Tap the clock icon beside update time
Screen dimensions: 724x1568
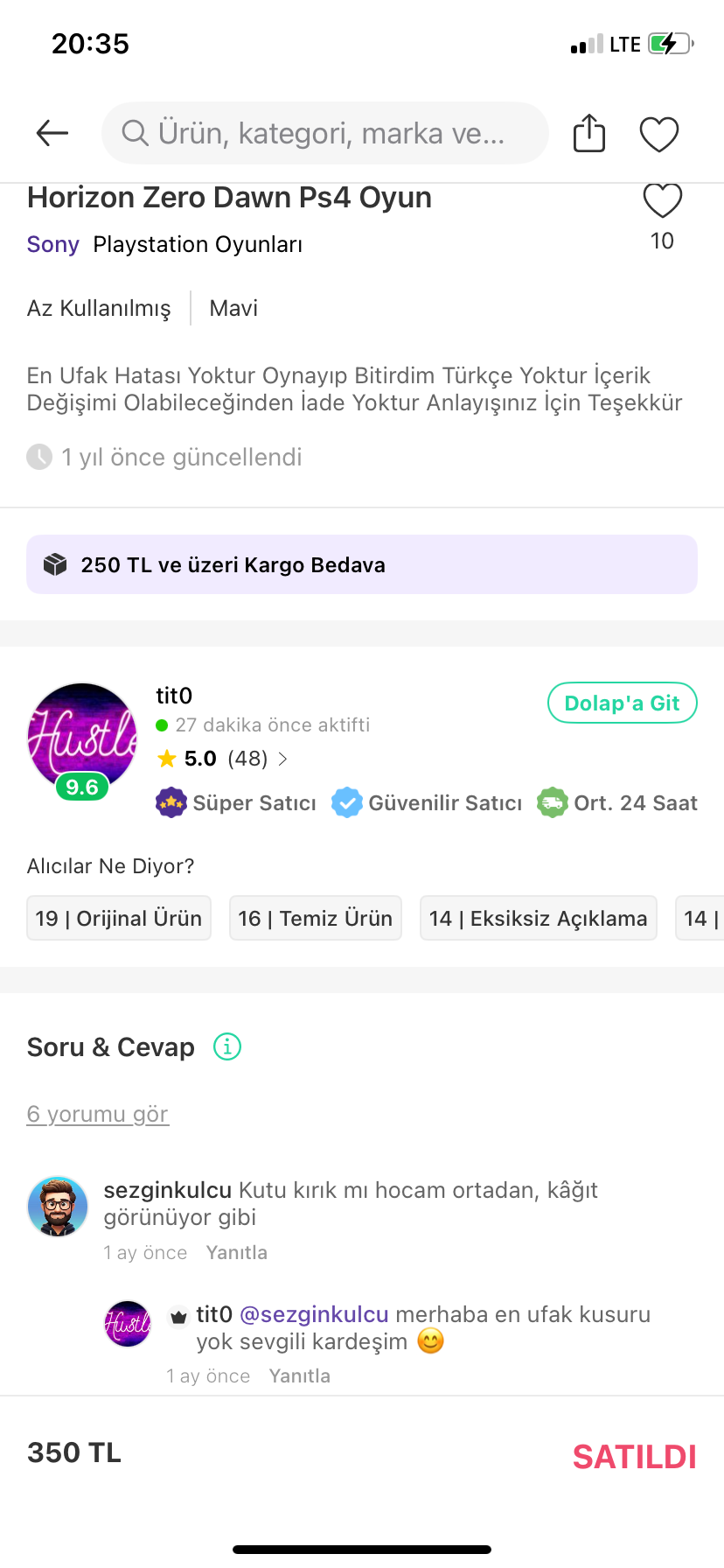[39, 457]
